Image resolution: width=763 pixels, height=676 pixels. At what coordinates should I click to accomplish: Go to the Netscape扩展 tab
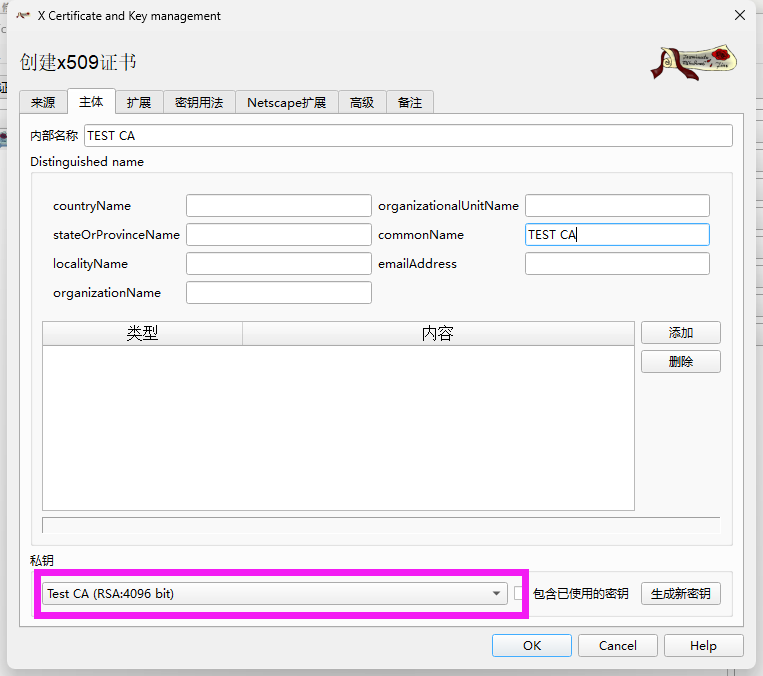point(287,102)
